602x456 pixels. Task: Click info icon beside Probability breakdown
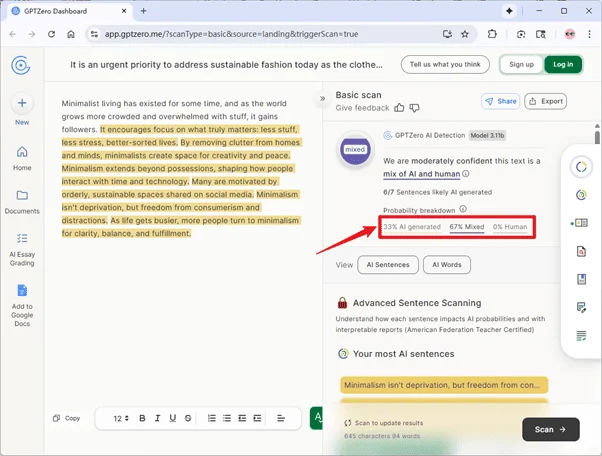point(463,209)
